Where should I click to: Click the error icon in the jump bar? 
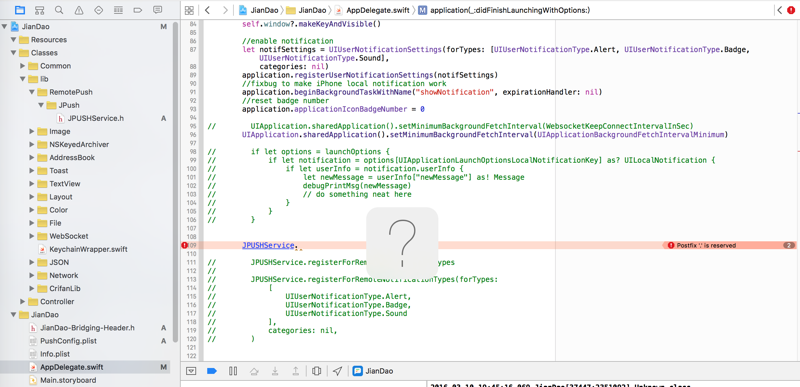click(791, 10)
